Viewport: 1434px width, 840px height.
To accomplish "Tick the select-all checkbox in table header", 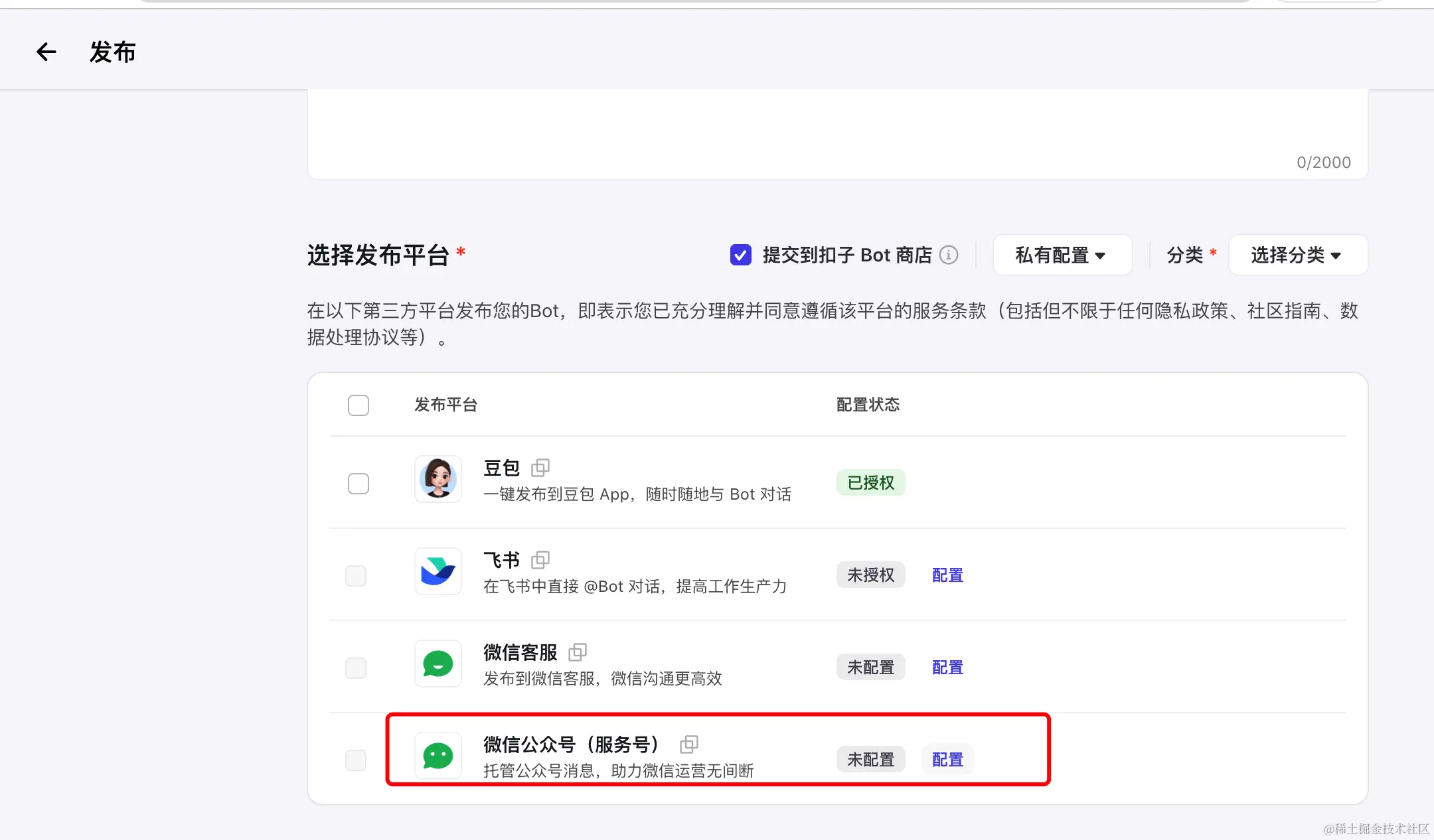I will [358, 405].
